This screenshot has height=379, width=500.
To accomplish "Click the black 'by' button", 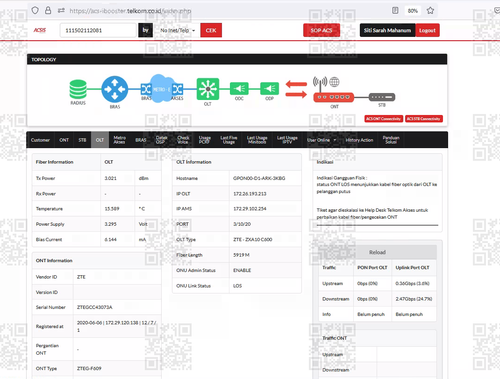I will pyautogui.click(x=145, y=30).
